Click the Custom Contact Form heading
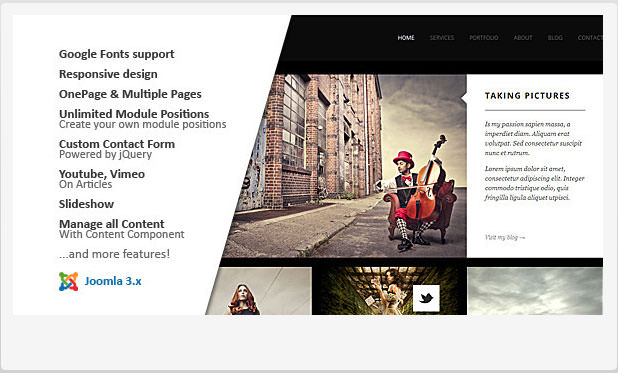618x373 pixels. [x=117, y=144]
